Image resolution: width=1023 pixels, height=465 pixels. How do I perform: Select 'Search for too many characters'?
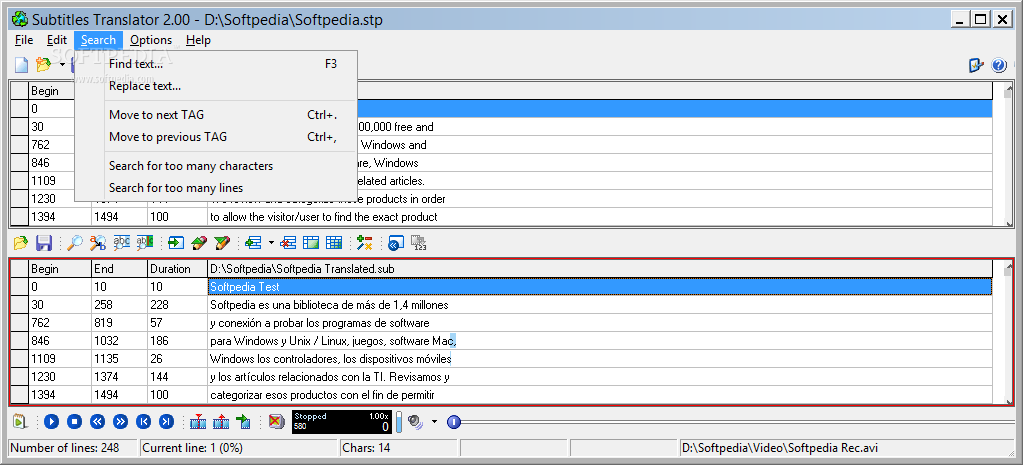(216, 166)
